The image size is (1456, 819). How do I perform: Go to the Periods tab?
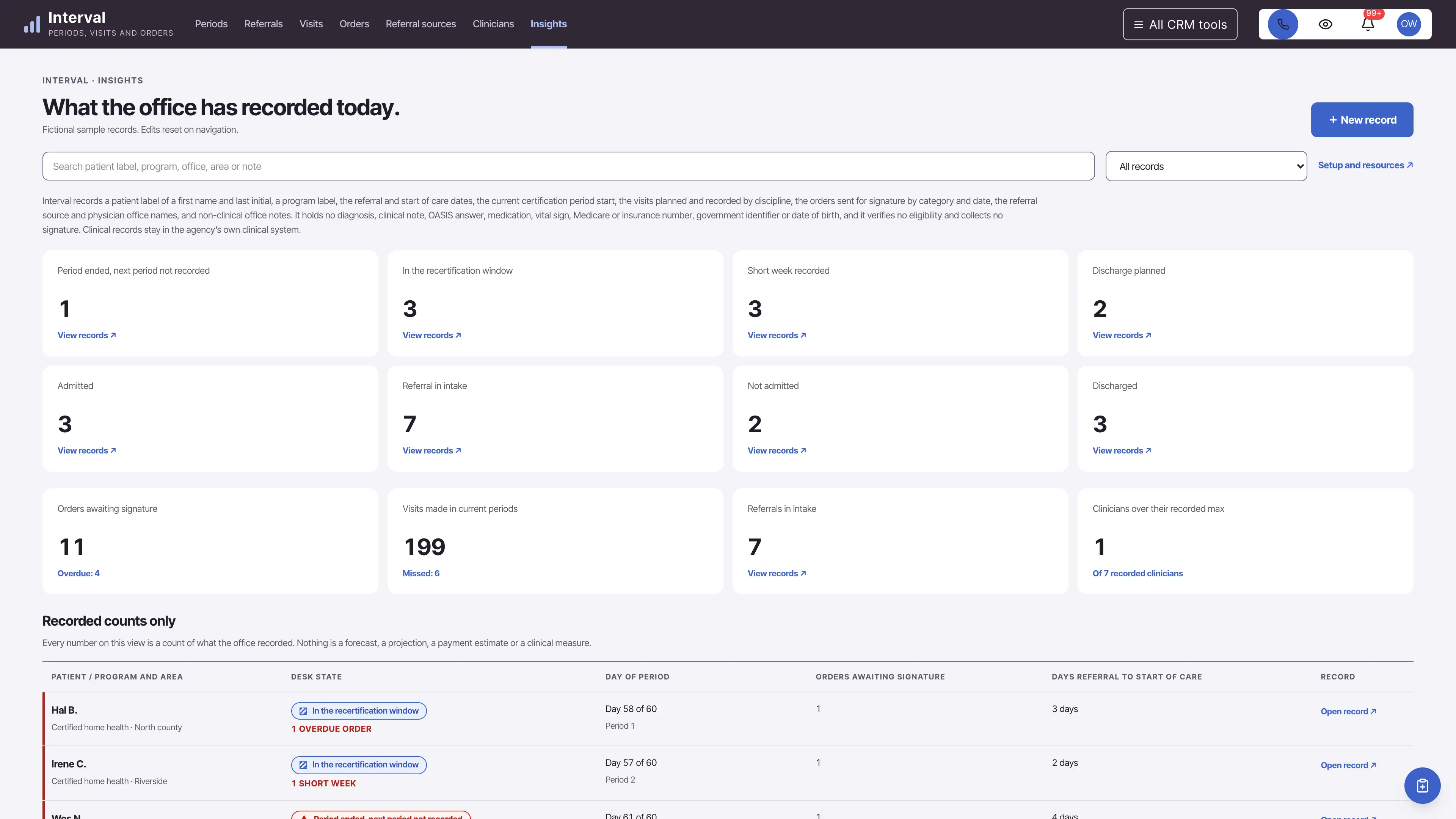coord(211,24)
